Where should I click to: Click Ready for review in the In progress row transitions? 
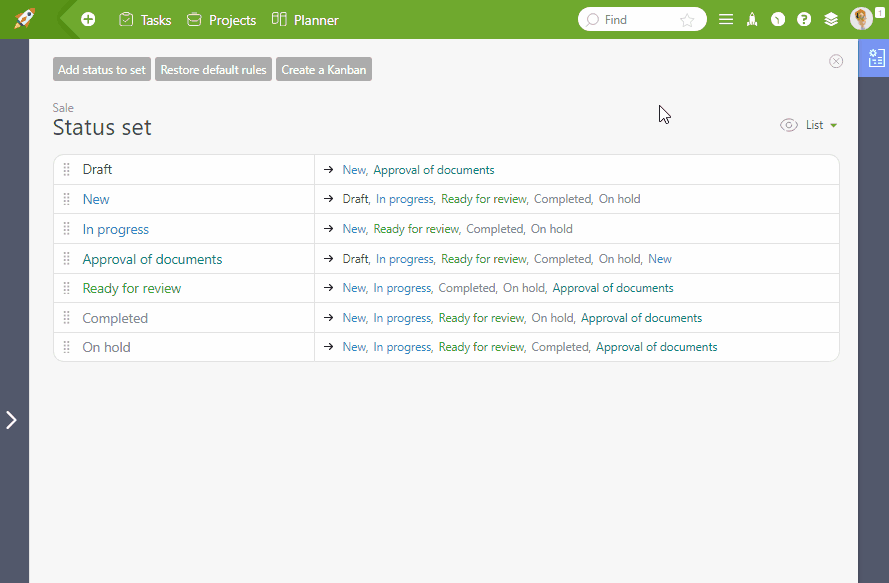416,229
